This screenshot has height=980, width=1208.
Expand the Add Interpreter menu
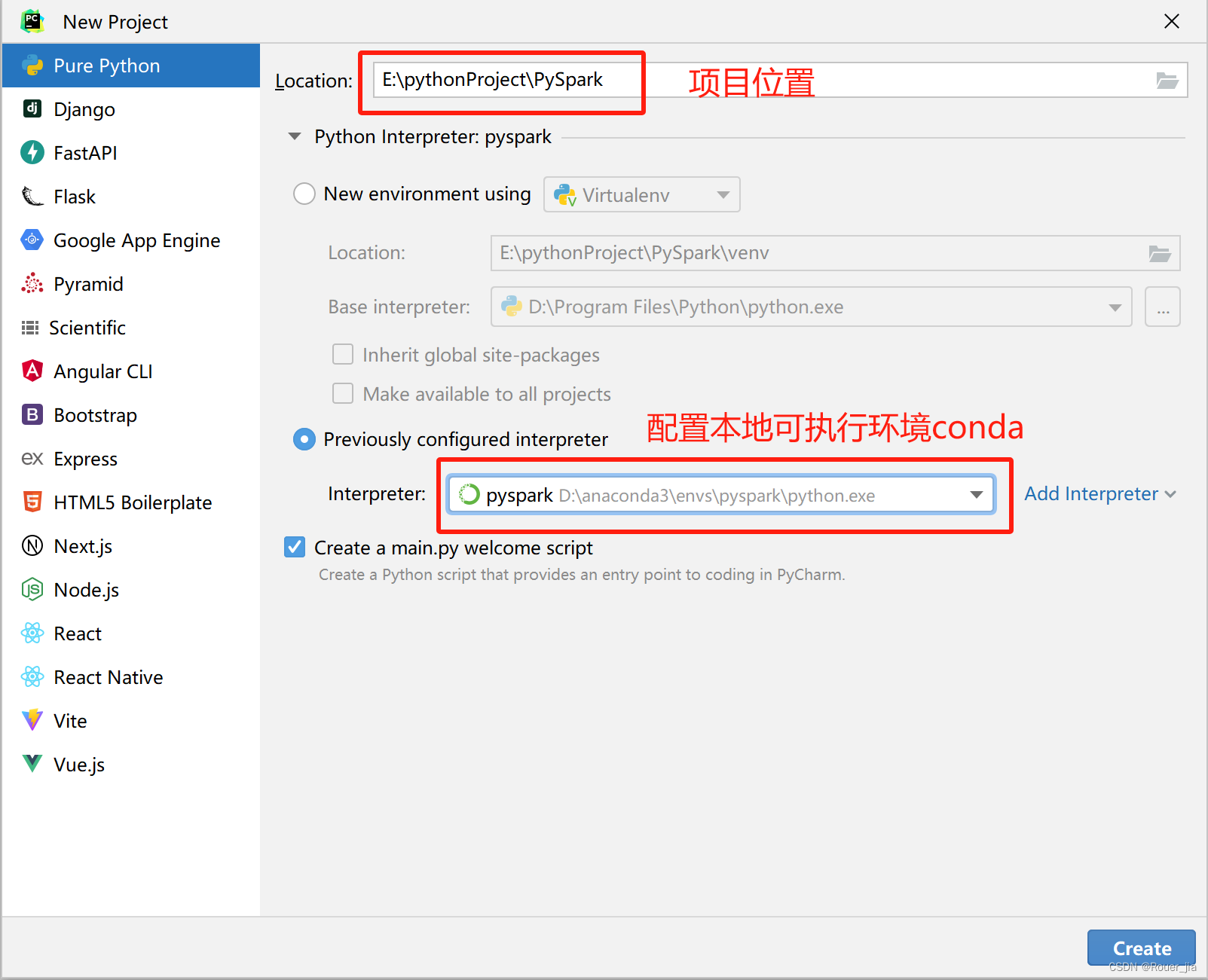[1100, 493]
